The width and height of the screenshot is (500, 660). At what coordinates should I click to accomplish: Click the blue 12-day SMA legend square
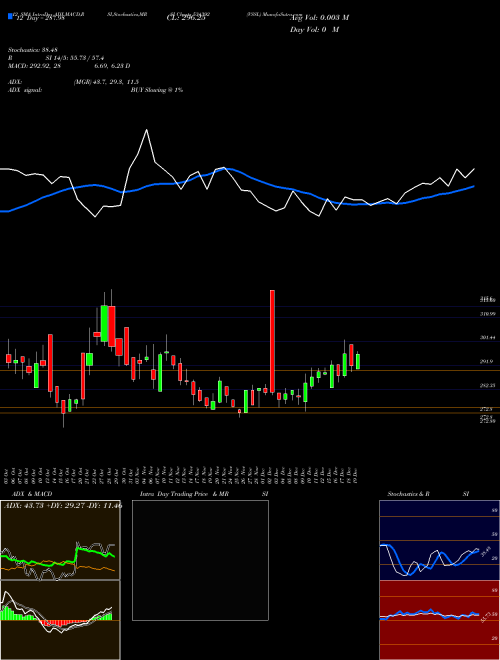[x=11, y=16]
